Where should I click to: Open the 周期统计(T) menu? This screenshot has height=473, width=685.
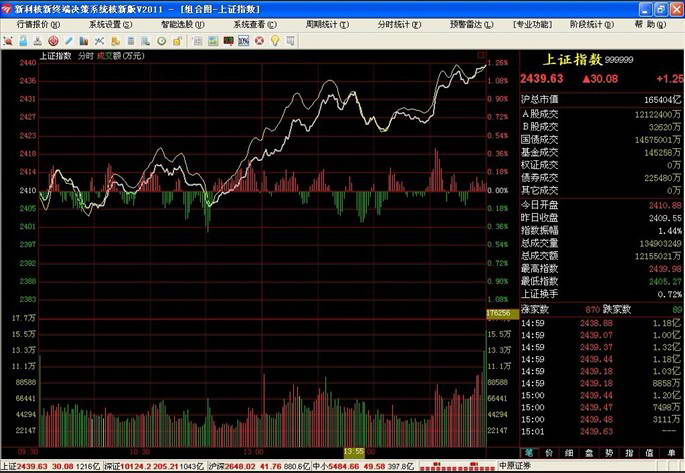[327, 24]
